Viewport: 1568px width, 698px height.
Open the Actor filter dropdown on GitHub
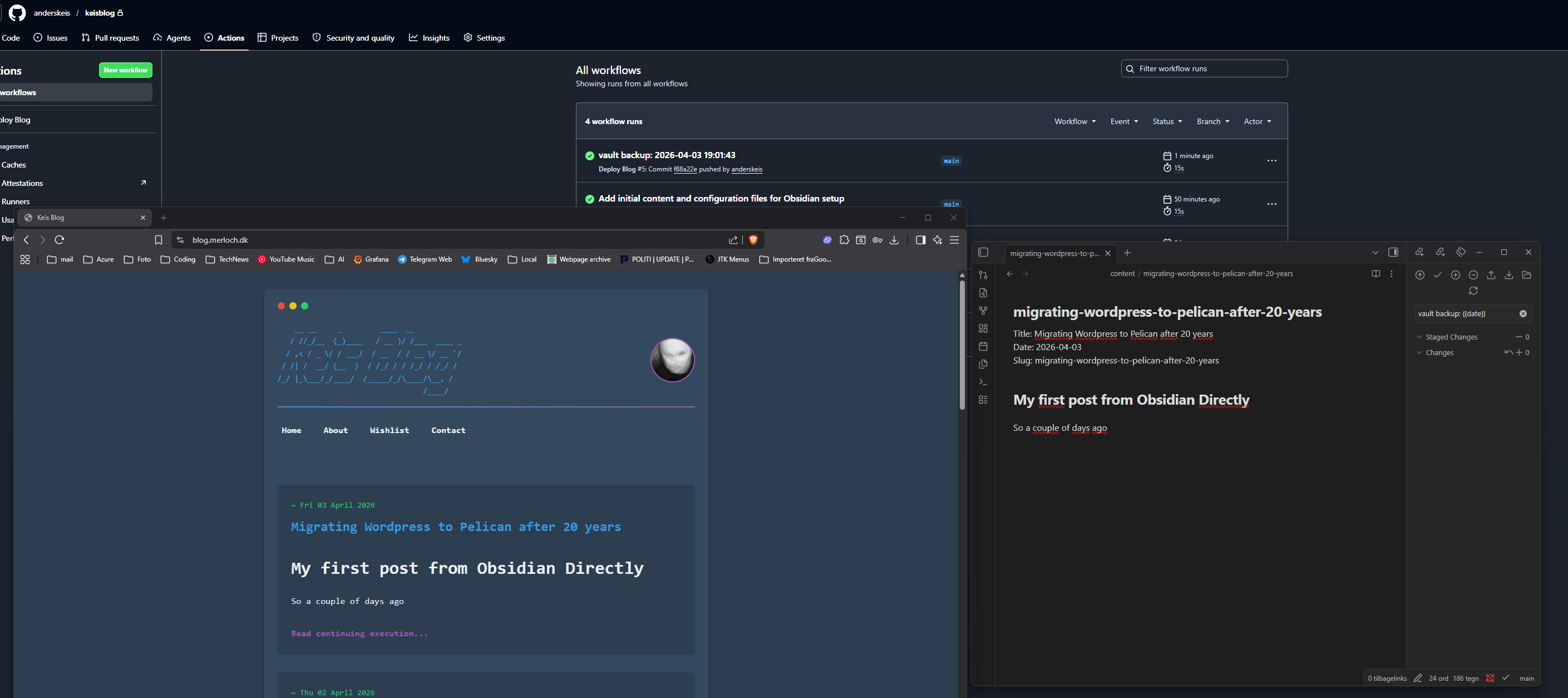tap(1257, 122)
